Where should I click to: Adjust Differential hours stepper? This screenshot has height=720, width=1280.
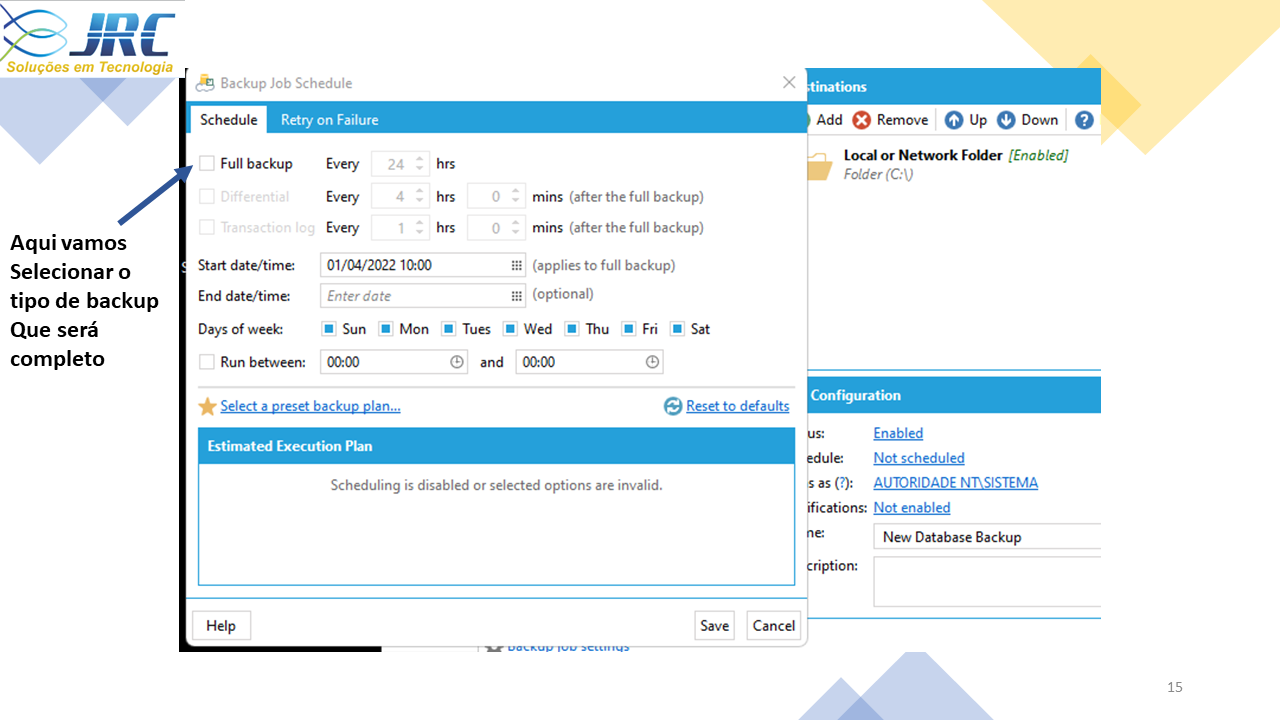pyautogui.click(x=420, y=197)
